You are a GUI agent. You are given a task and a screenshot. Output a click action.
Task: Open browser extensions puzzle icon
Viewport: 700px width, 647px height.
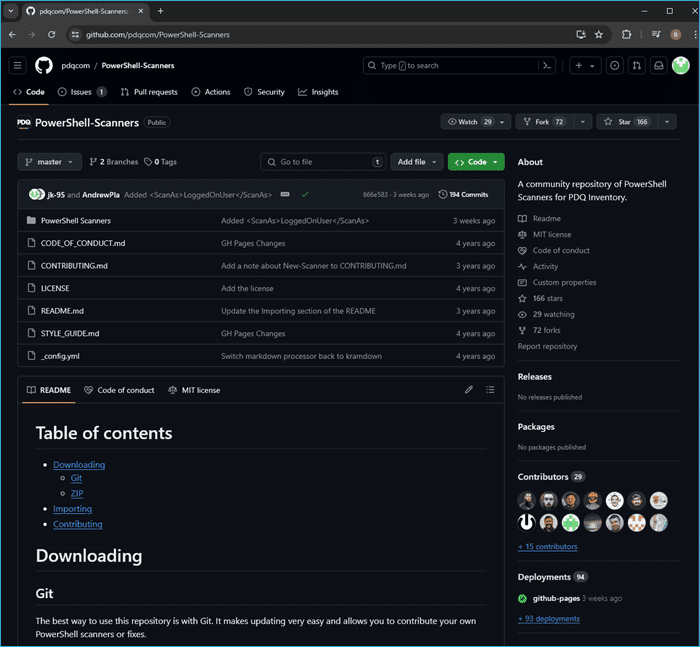[626, 34]
